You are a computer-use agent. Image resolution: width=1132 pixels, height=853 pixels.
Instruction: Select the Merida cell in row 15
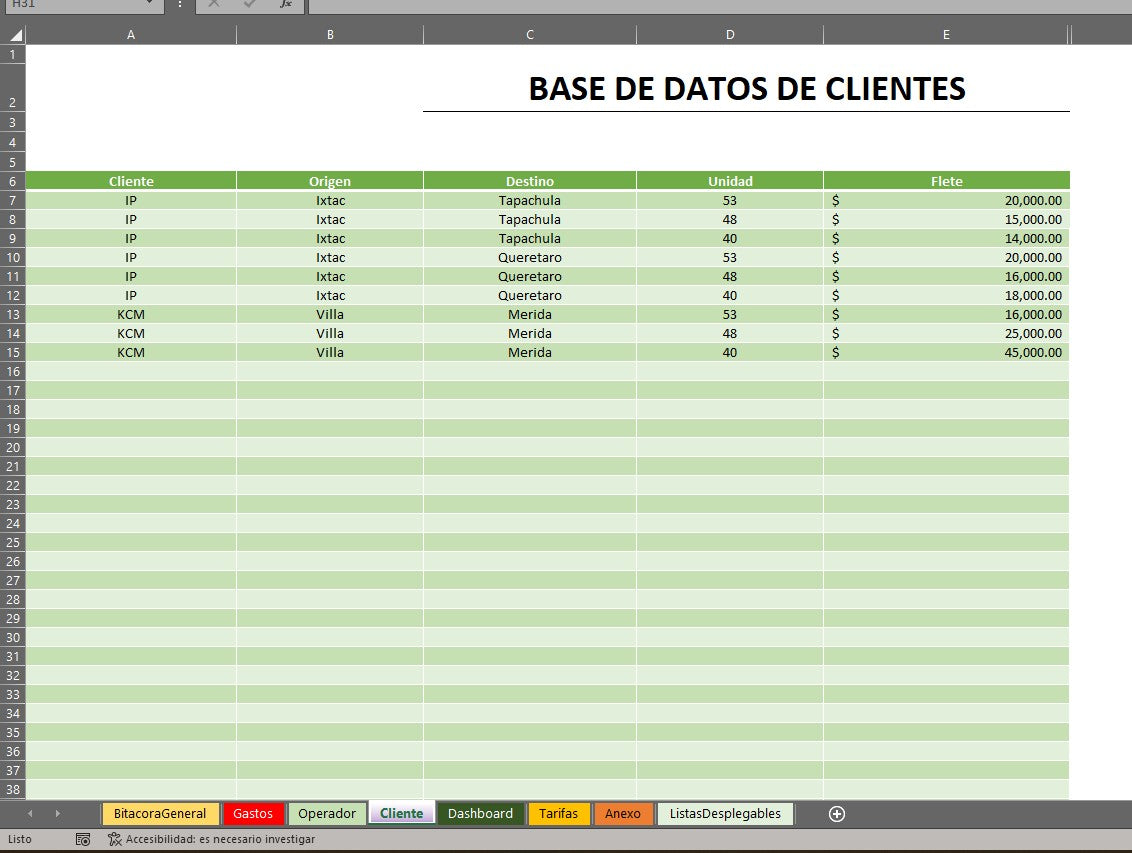(x=530, y=352)
